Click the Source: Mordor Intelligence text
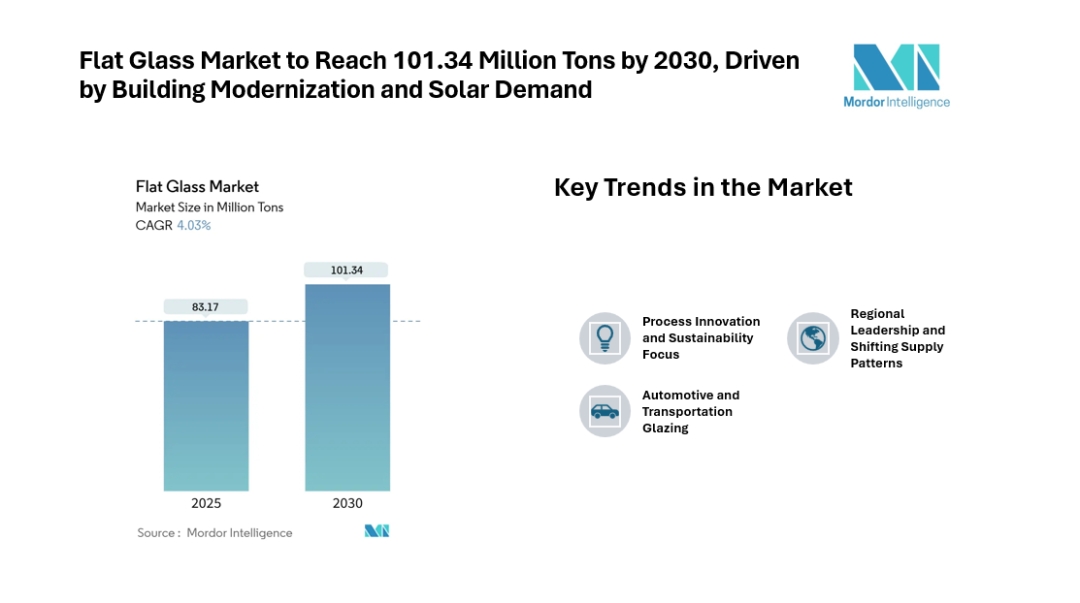The image size is (1080, 603). coord(215,533)
